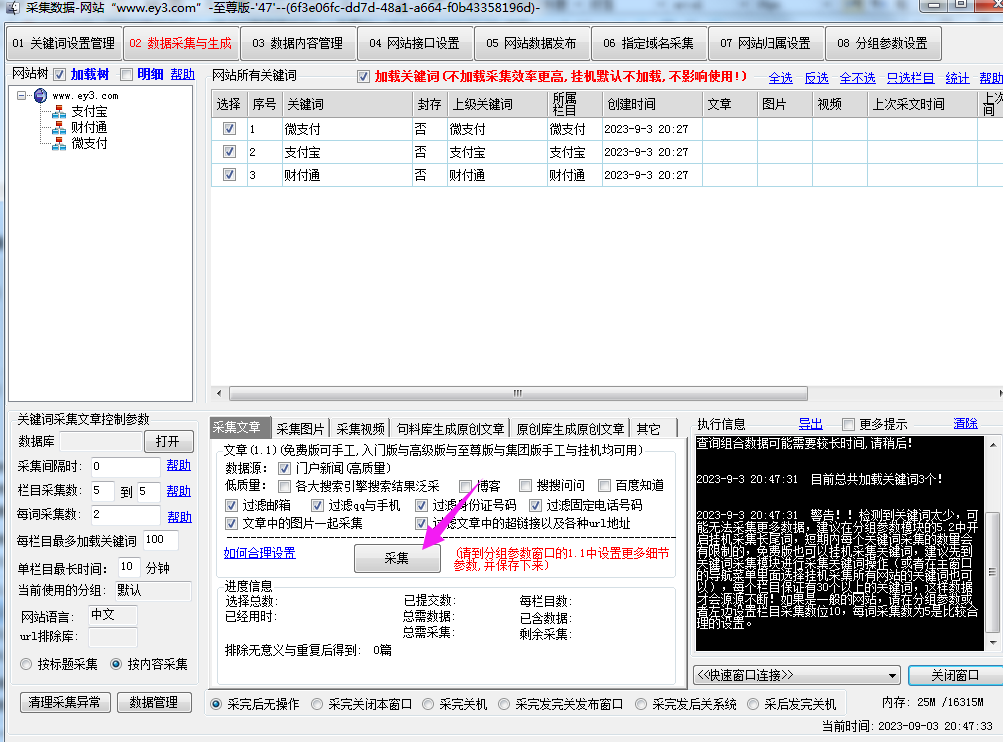Screen dimensions: 1003x742
Task: Select the 采完关机 radio button
Action: (428, 704)
